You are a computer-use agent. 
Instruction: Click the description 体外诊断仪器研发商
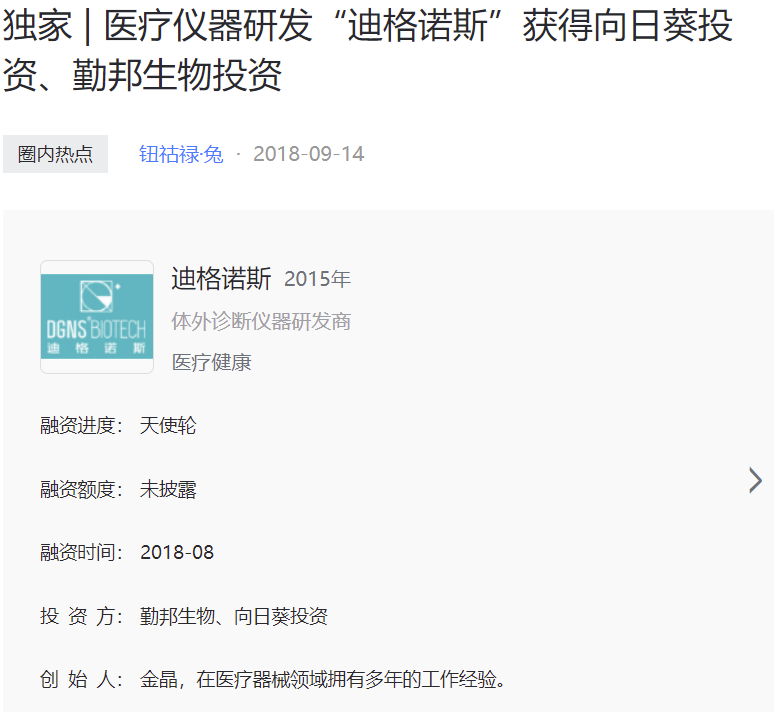[261, 322]
